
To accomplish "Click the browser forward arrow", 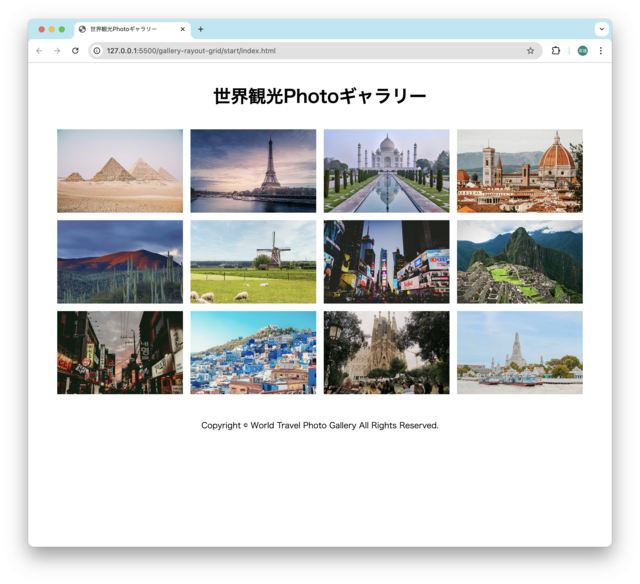I will [x=57, y=51].
